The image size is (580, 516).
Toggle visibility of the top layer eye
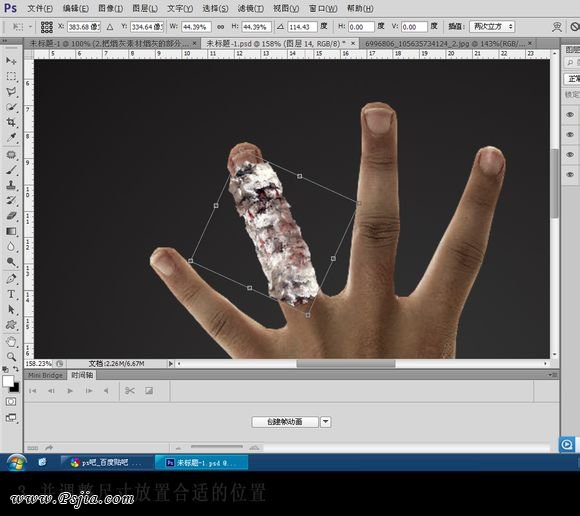pos(570,114)
